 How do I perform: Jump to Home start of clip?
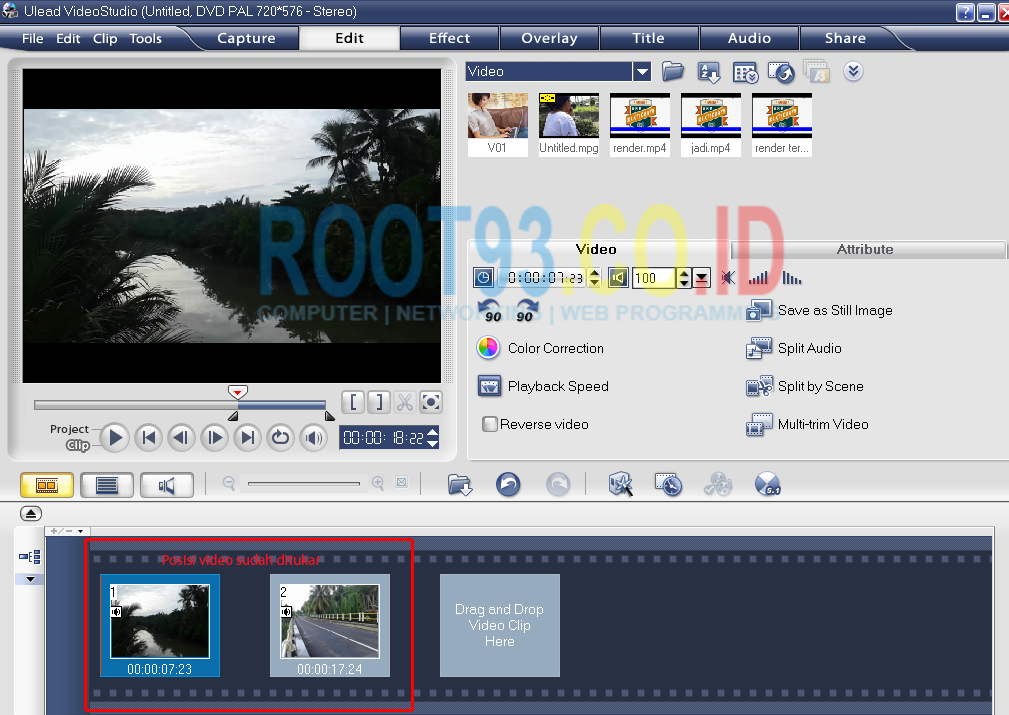pos(149,438)
